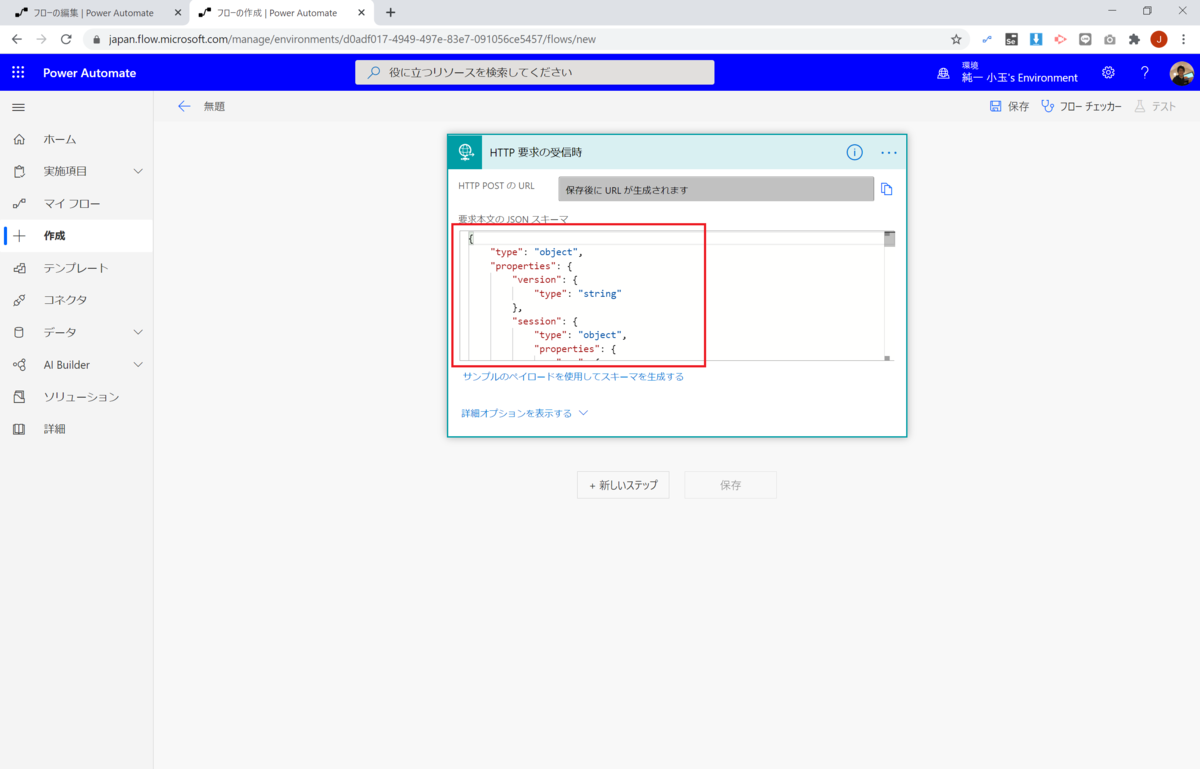Click the Action items clipboard icon
The height and width of the screenshot is (769, 1200).
click(x=19, y=171)
